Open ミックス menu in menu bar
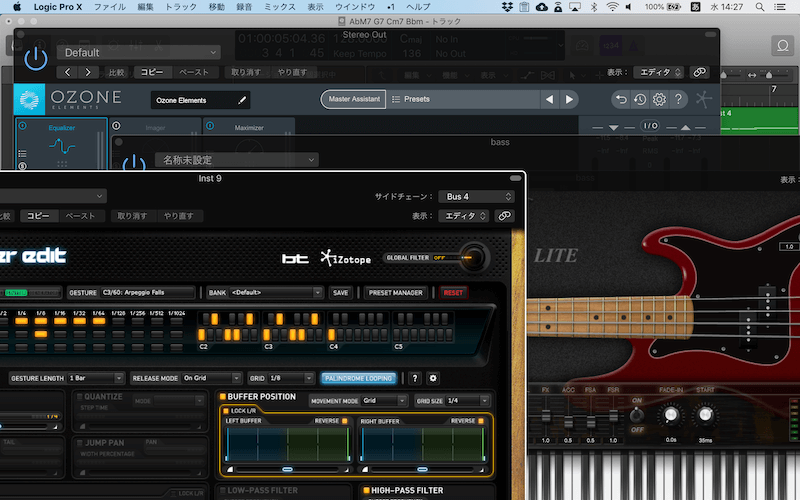Image resolution: width=800 pixels, height=500 pixels. click(280, 7)
